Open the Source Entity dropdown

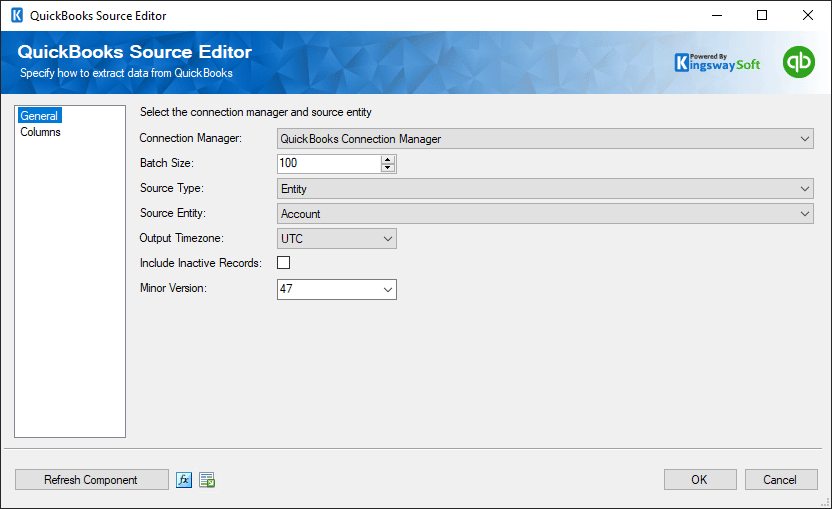click(x=545, y=213)
